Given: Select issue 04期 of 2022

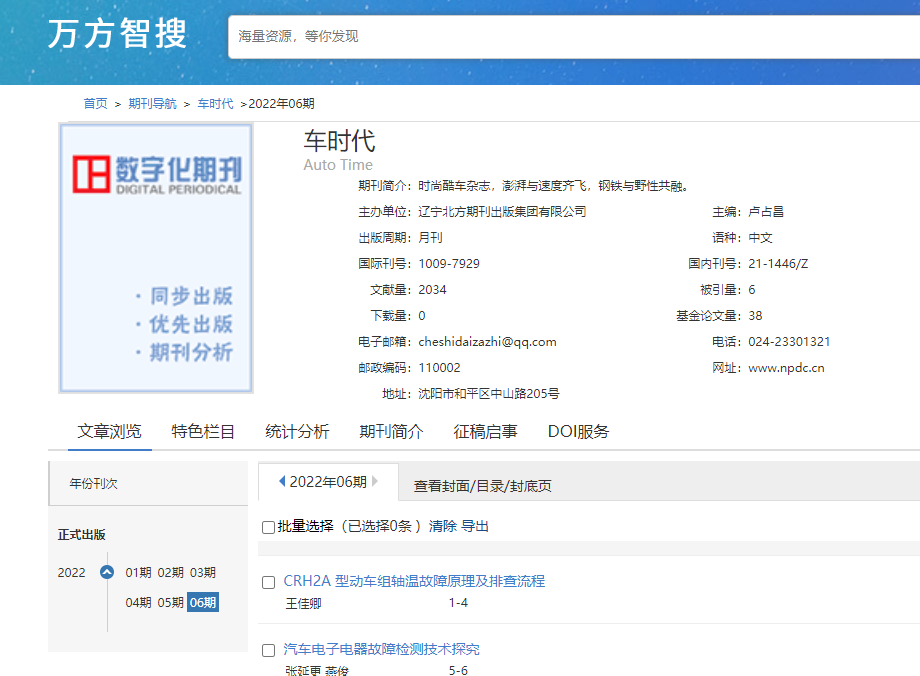Looking at the screenshot, I should [x=138, y=602].
